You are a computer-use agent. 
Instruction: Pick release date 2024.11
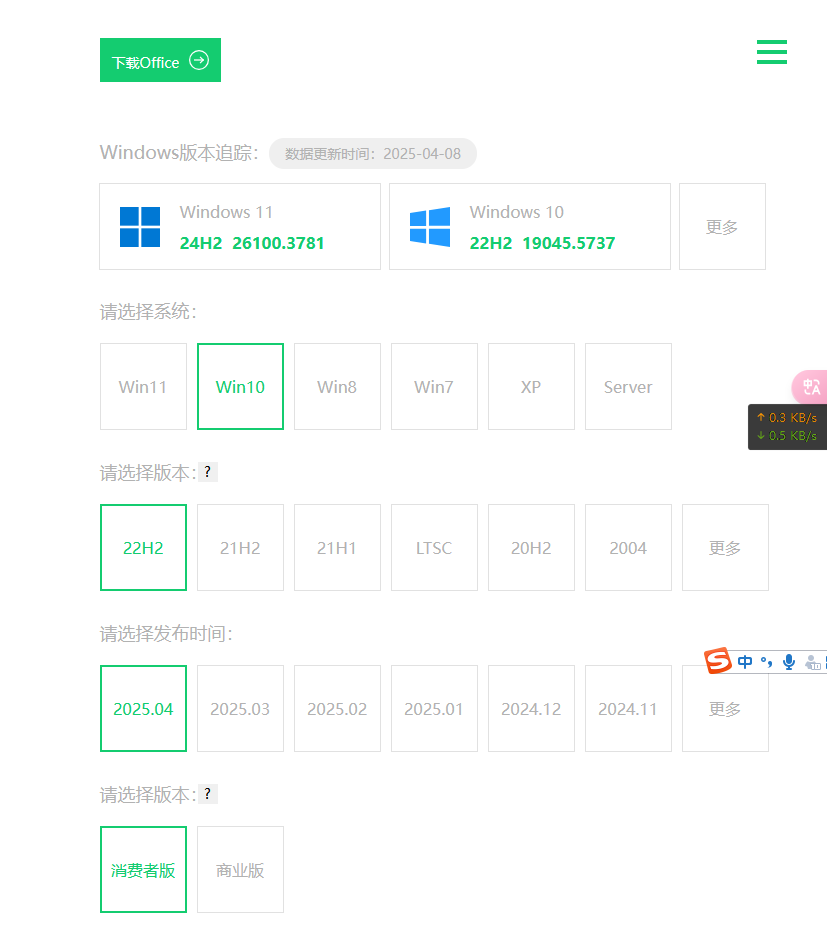(x=628, y=708)
